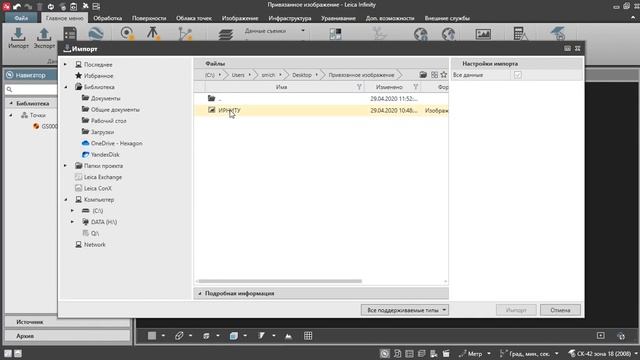Open the file type Все поддерживаемые типы dropdown
This screenshot has width=640, height=360.
404,310
